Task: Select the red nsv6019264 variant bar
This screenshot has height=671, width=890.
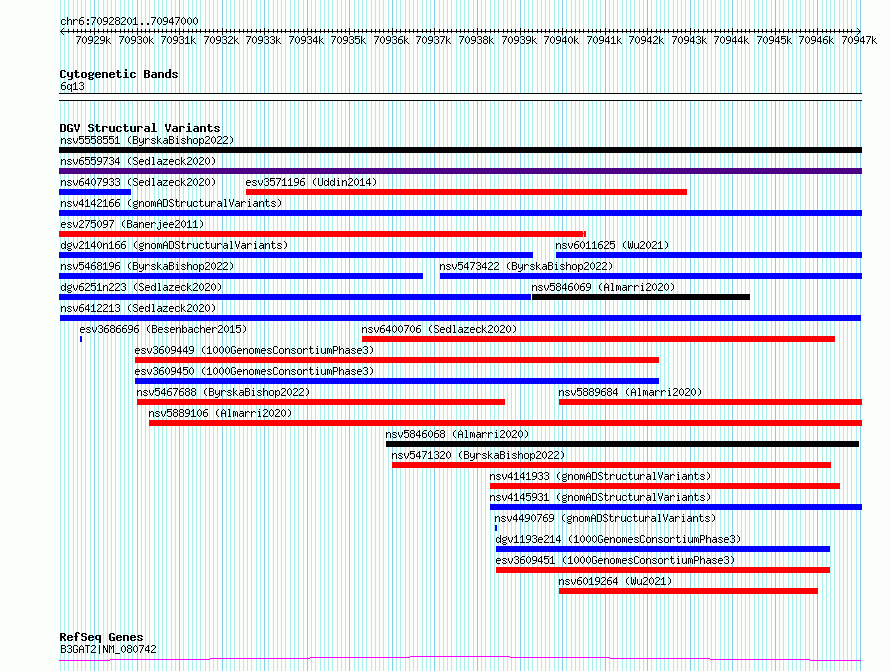Action: 688,591
